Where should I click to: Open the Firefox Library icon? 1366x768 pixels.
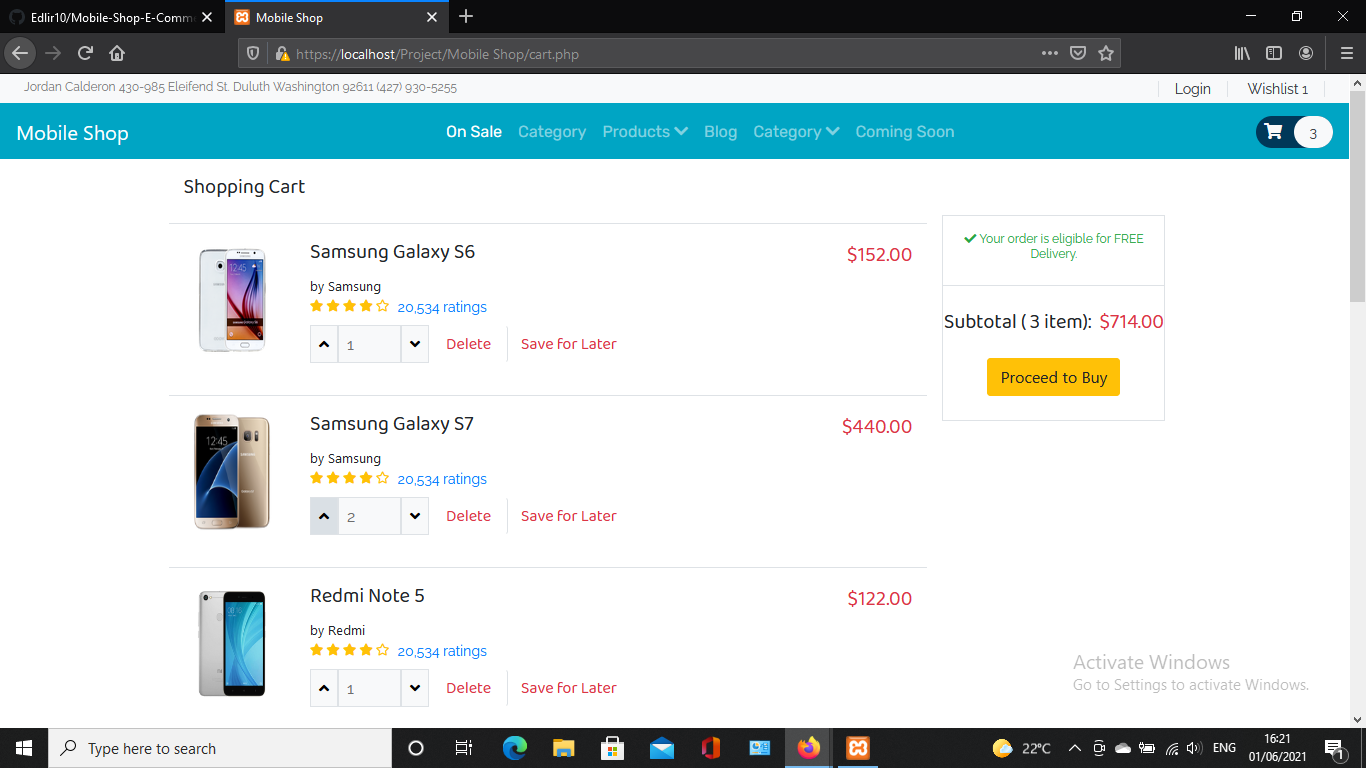pyautogui.click(x=1241, y=54)
